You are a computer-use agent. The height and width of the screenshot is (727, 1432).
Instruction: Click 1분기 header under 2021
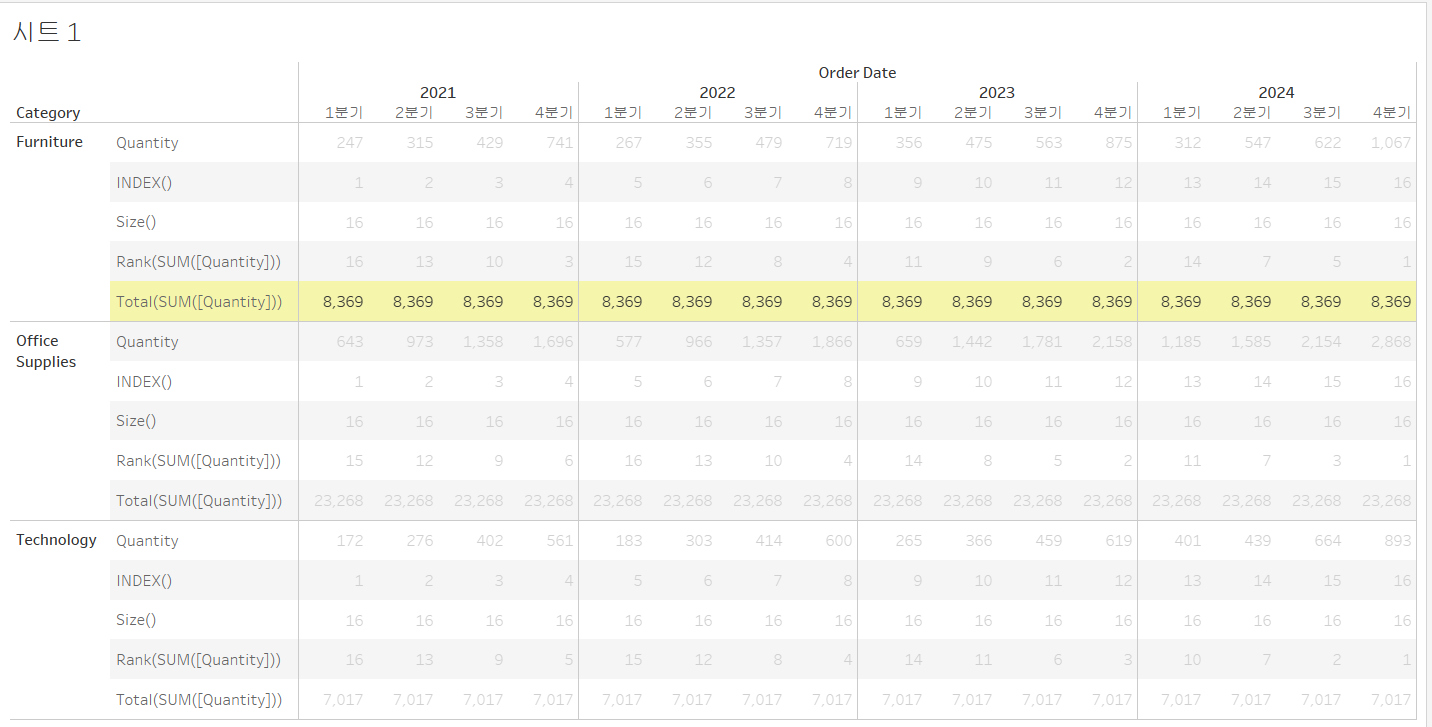pos(344,113)
